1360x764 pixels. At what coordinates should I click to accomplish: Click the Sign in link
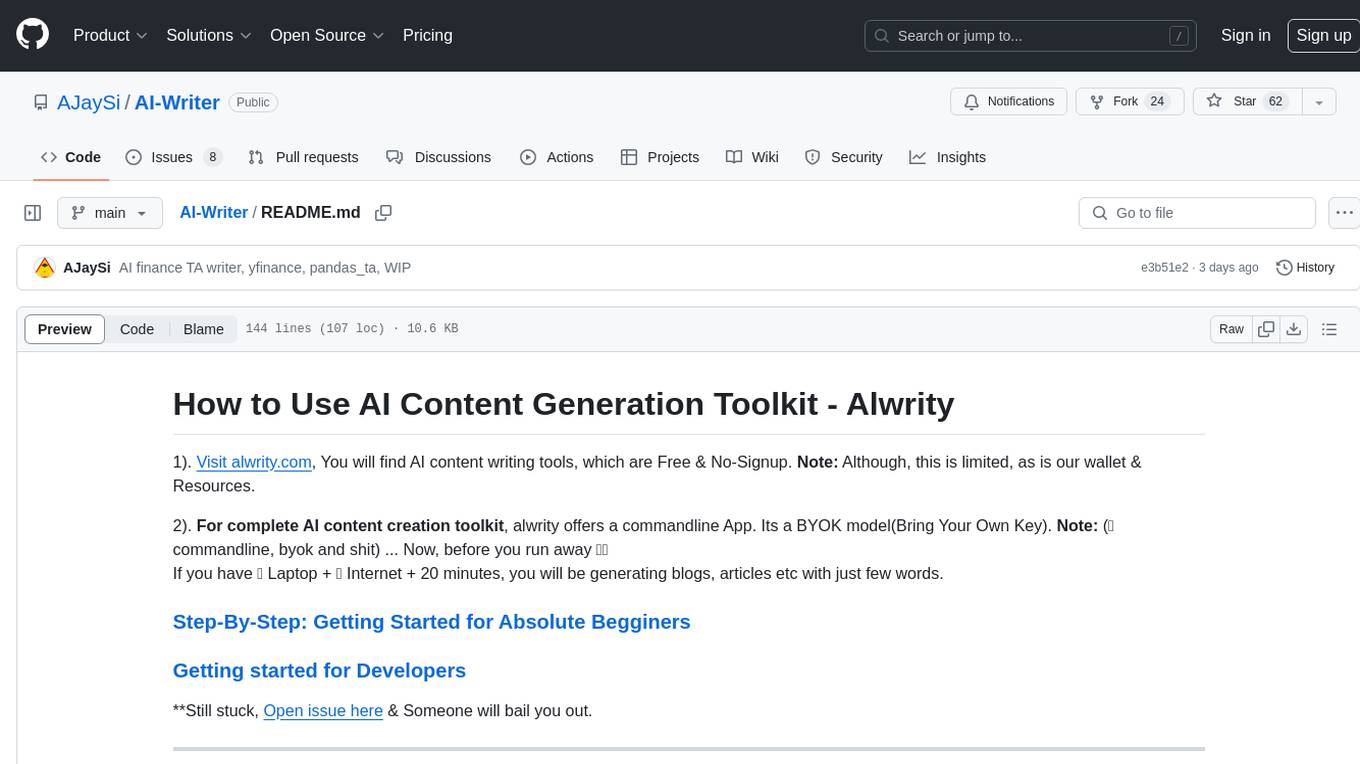[1245, 35]
